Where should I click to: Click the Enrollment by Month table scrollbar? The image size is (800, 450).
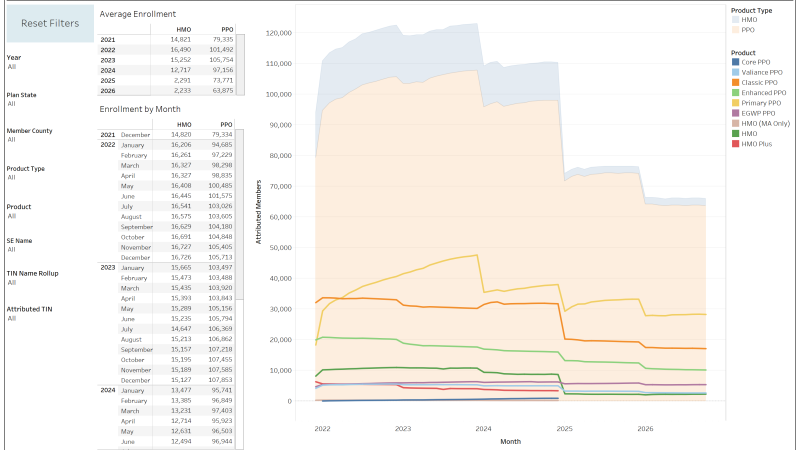239,214
